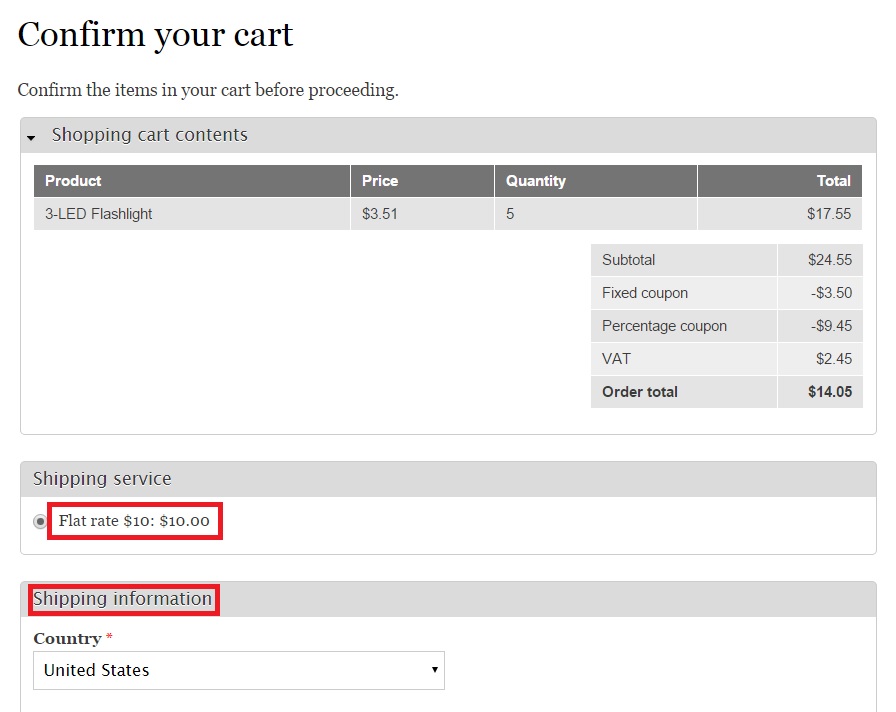Click the bold Order total row
Viewport: 896px width, 712px height.
coord(639,391)
